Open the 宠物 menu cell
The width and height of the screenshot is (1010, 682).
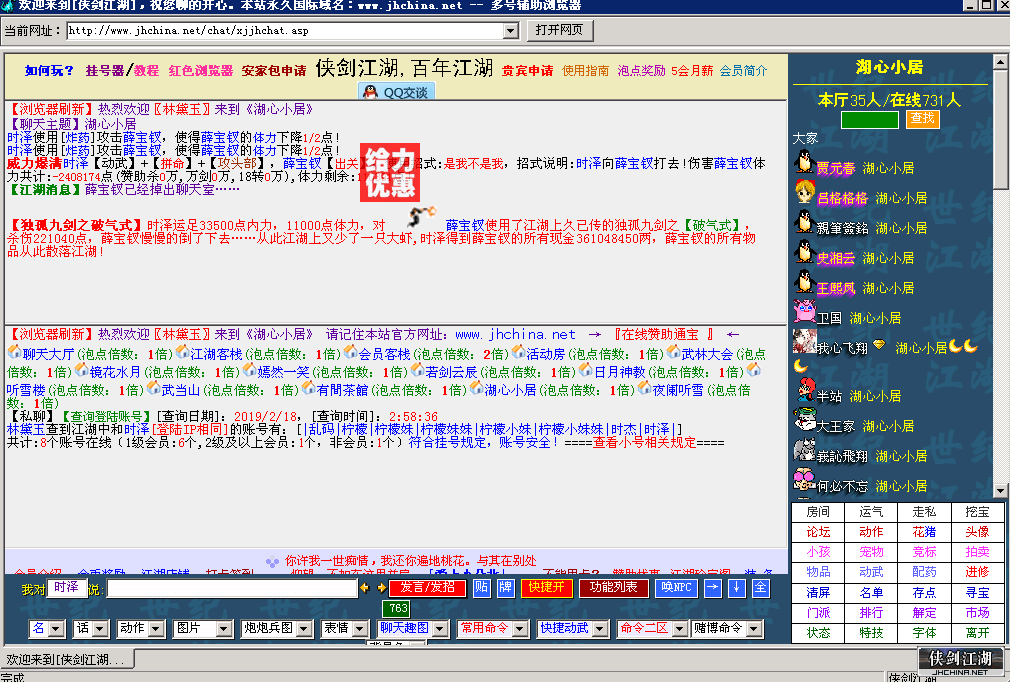click(x=871, y=552)
